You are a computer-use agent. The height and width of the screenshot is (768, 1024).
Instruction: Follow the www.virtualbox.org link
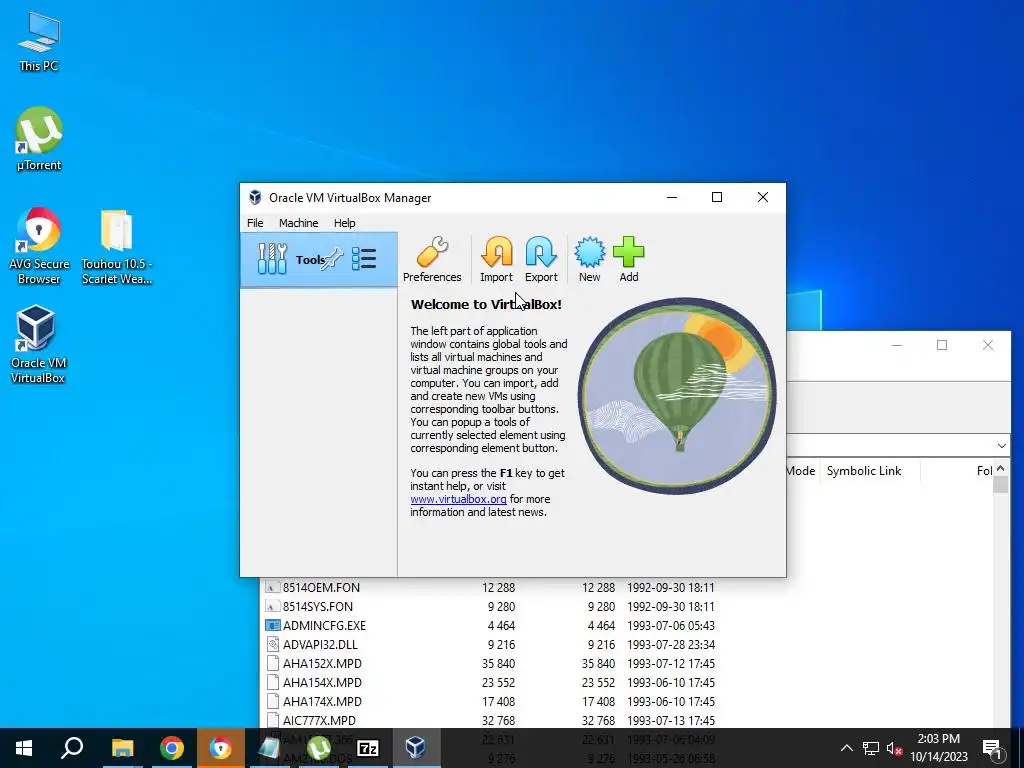[x=458, y=499]
